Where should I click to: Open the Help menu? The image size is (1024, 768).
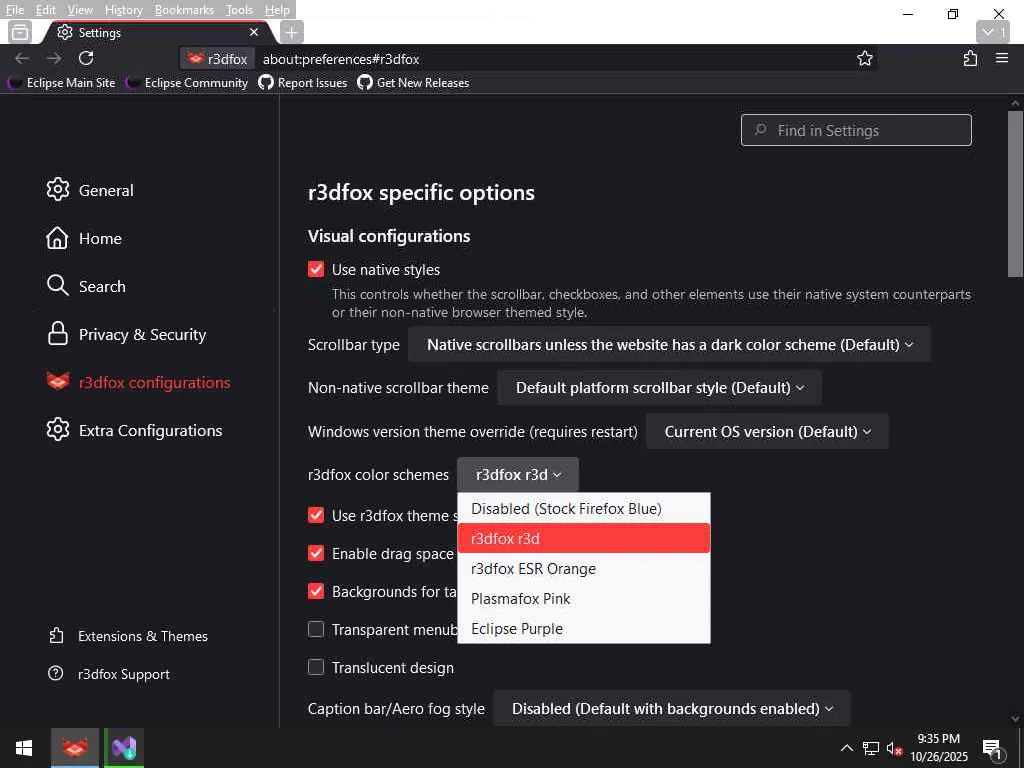[x=277, y=10]
